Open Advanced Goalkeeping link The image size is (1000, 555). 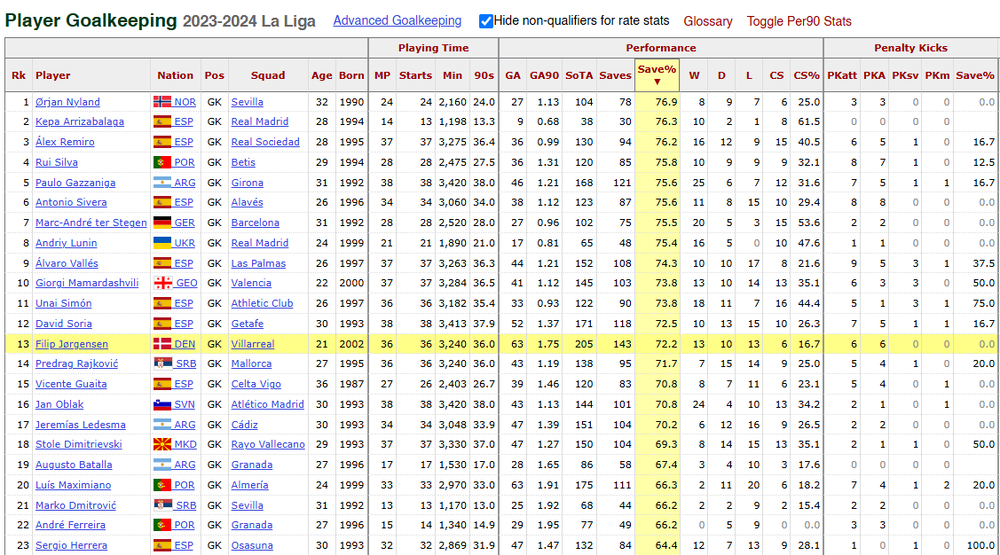pyautogui.click(x=397, y=20)
